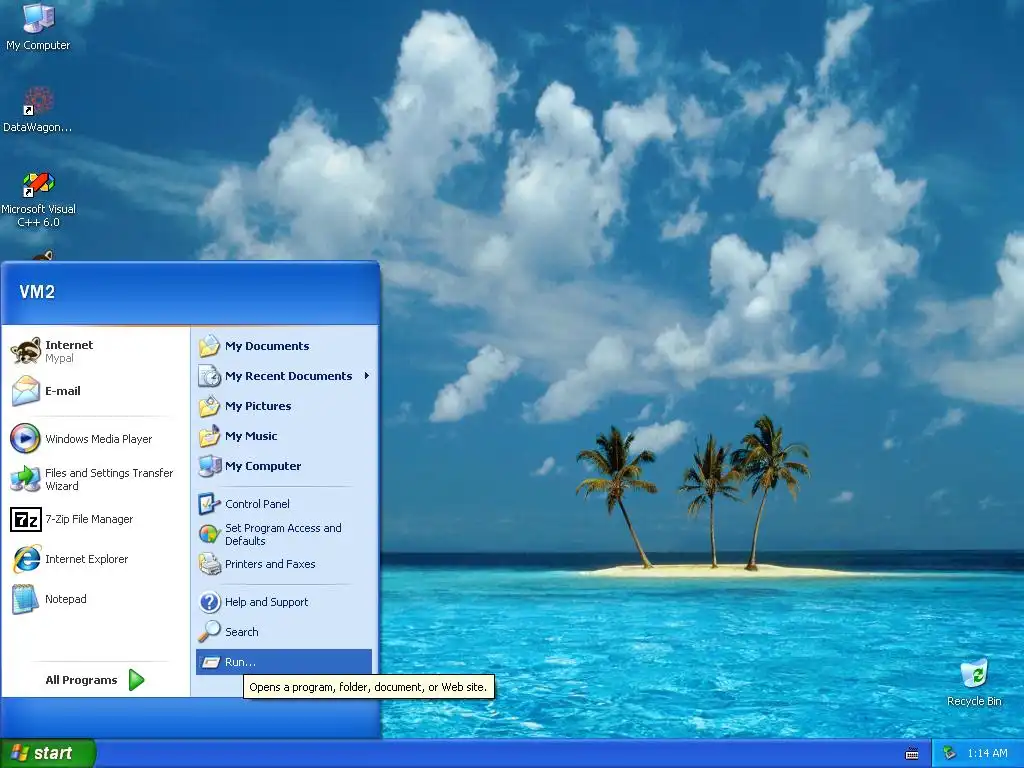The width and height of the screenshot is (1024, 768).
Task: Open Control Panel
Action: pos(284,504)
